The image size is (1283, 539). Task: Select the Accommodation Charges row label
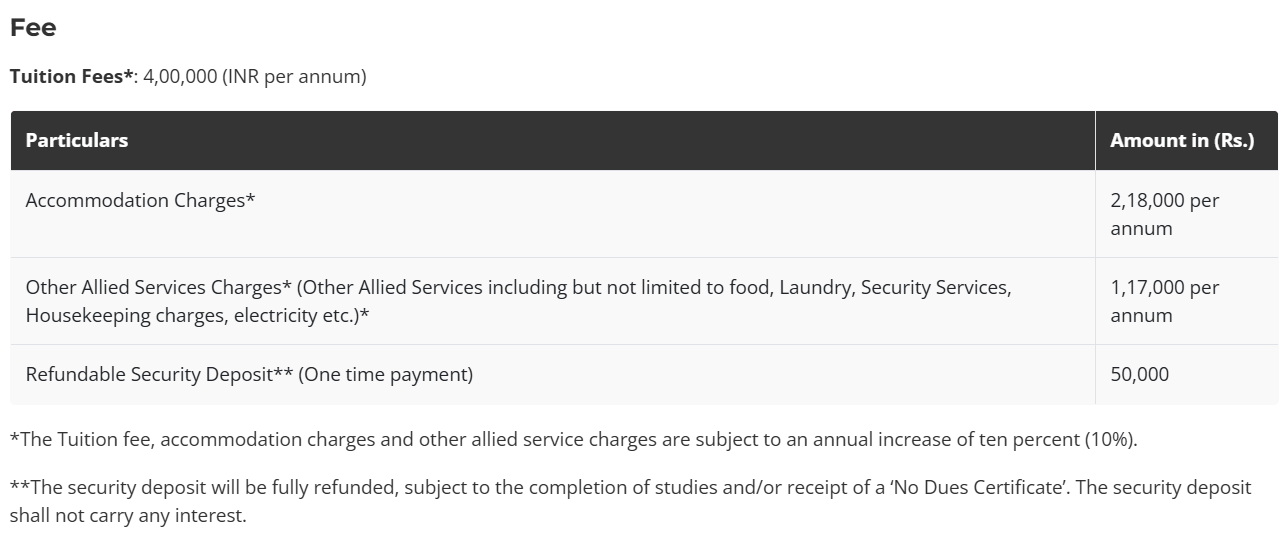coord(140,200)
